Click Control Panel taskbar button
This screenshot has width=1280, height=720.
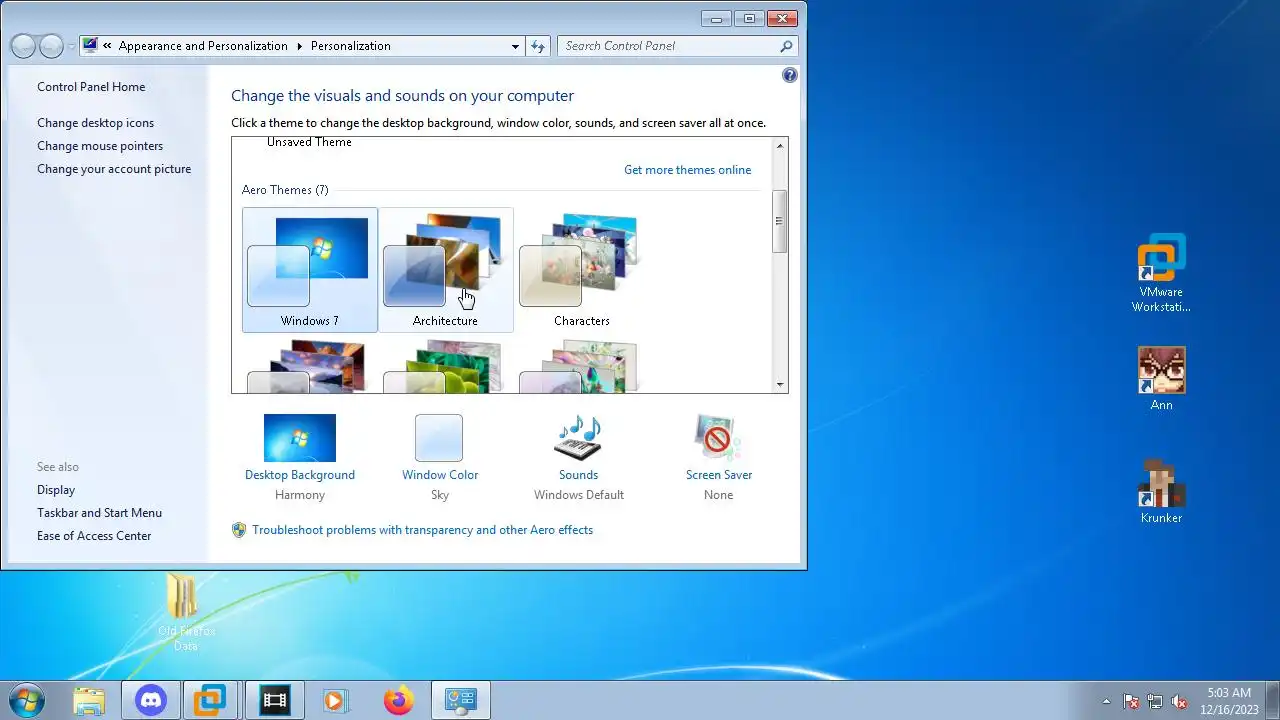(x=461, y=700)
